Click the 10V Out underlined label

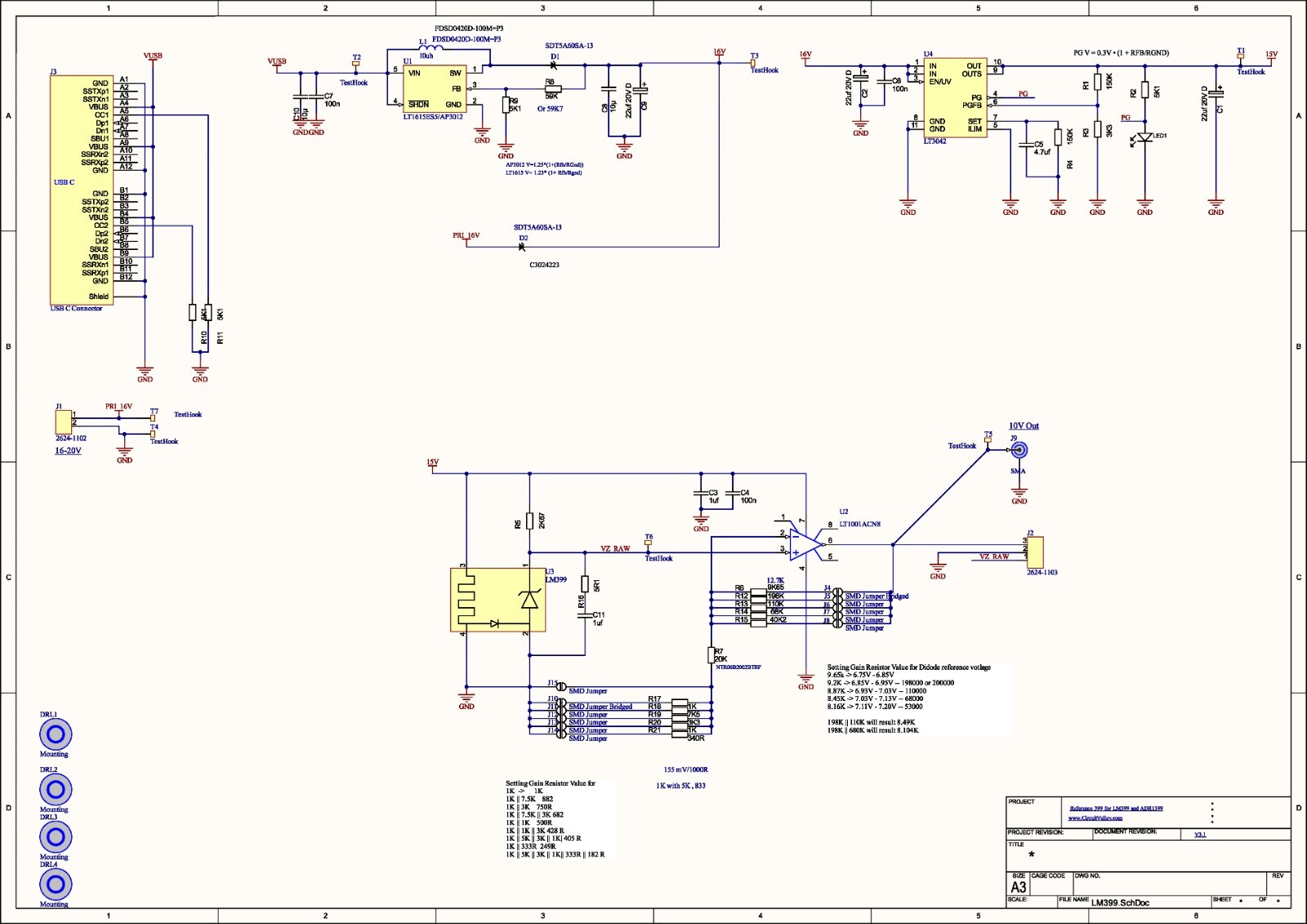[1024, 426]
